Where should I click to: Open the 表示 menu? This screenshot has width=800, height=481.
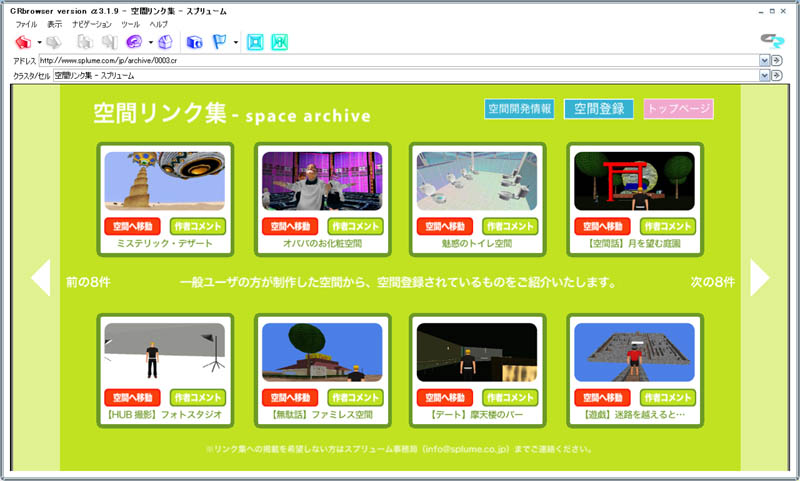coord(55,24)
